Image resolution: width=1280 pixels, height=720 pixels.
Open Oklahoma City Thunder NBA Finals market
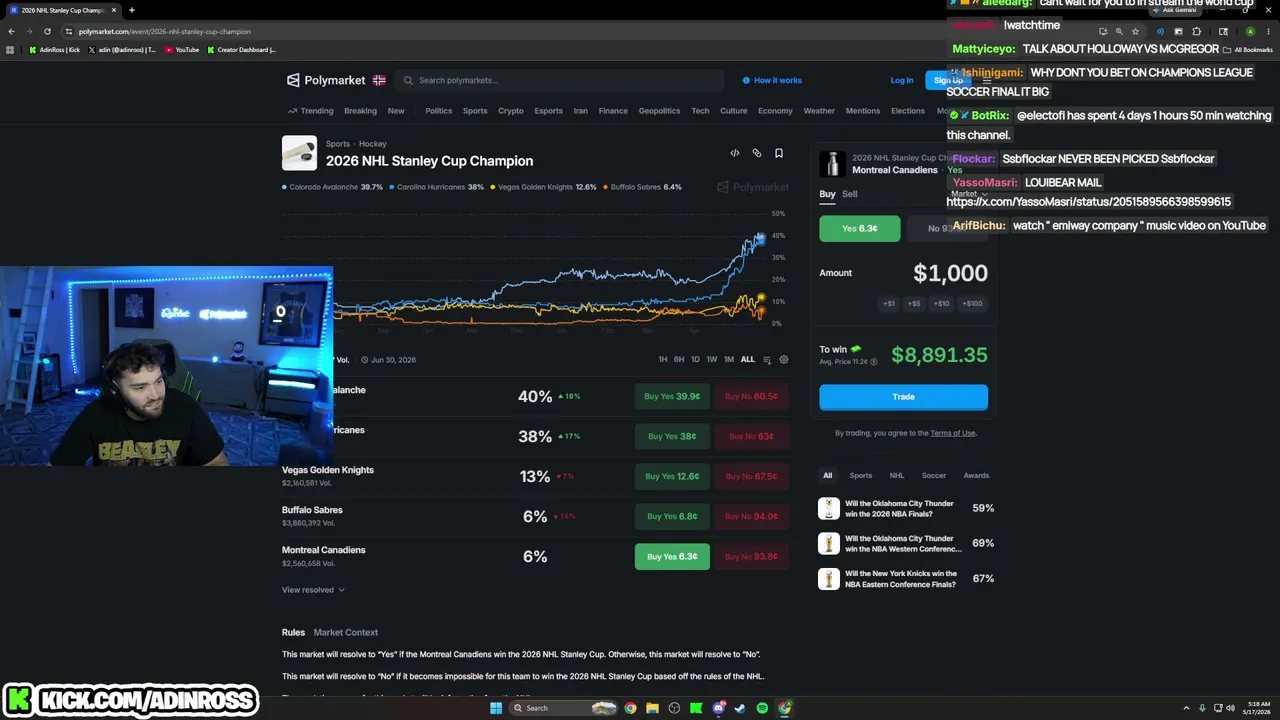pyautogui.click(x=906, y=508)
